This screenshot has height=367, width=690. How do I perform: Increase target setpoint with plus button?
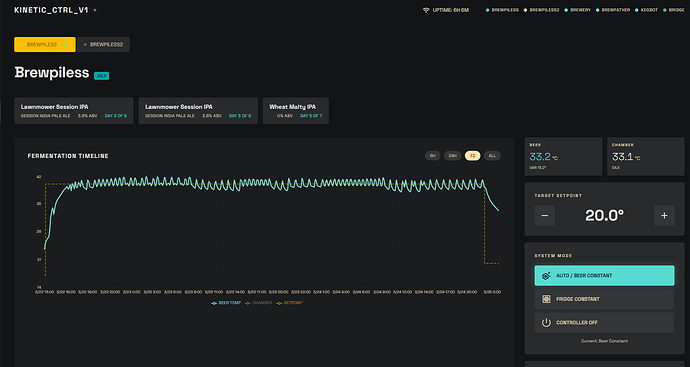[664, 216]
